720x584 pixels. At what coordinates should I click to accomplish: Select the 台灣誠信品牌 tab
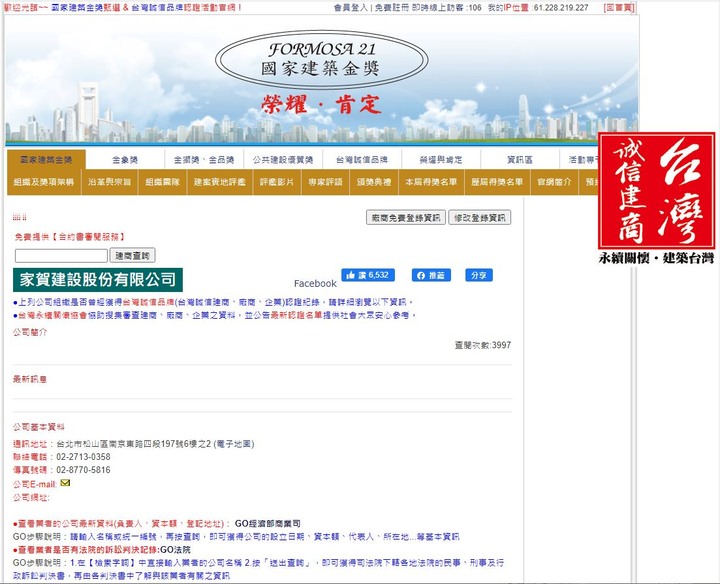tap(362, 160)
